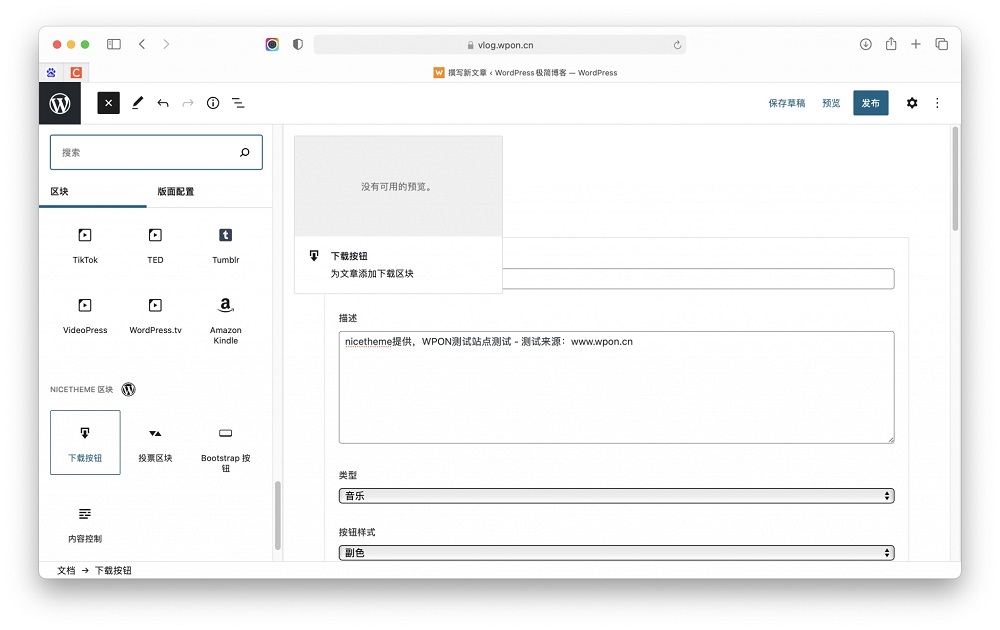Insert the TikTok embed block
Screen dimensions: 1000x630
coord(84,243)
